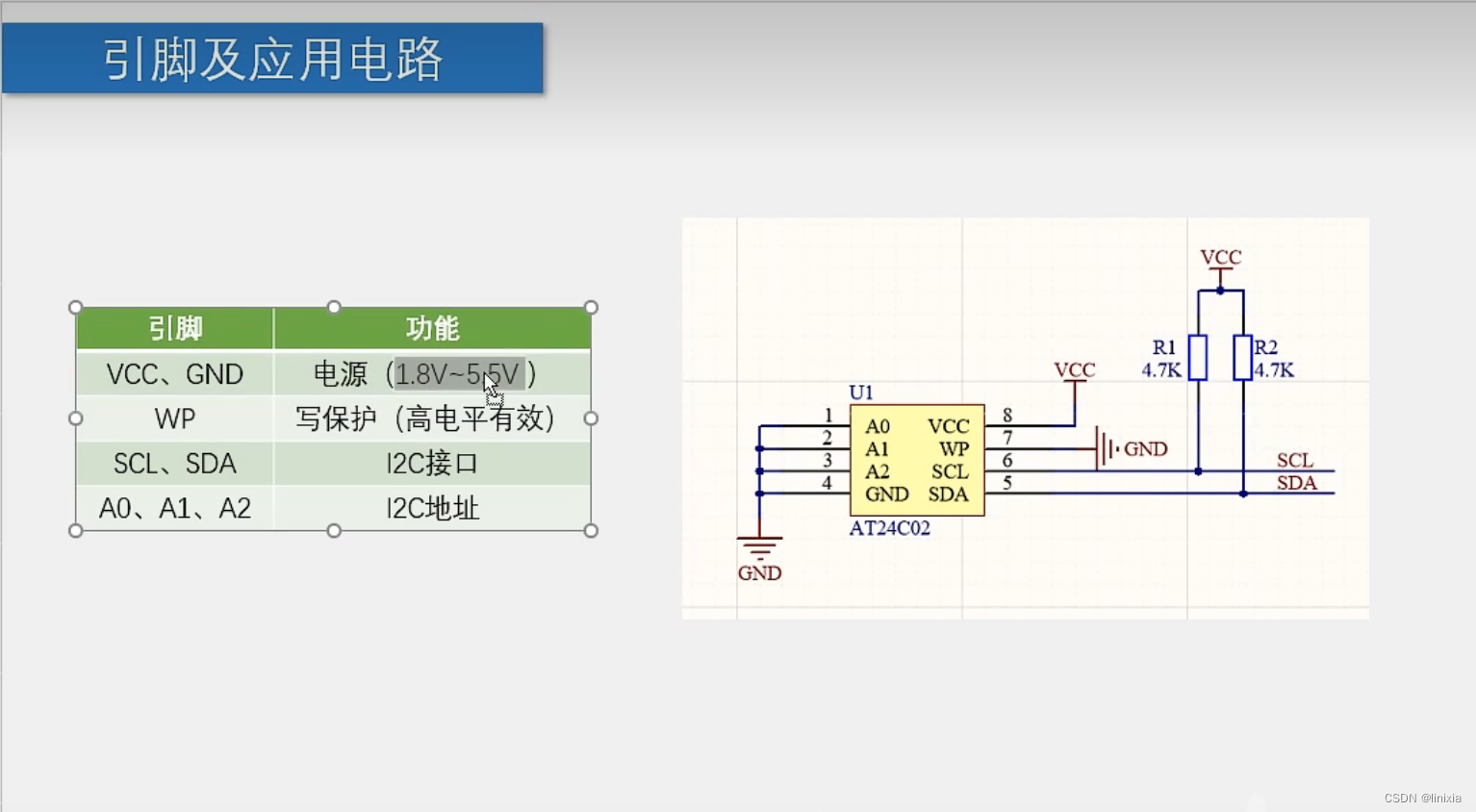Screen dimensions: 1476x812
Task: Click the SCL net label on the schematic
Action: point(1294,460)
